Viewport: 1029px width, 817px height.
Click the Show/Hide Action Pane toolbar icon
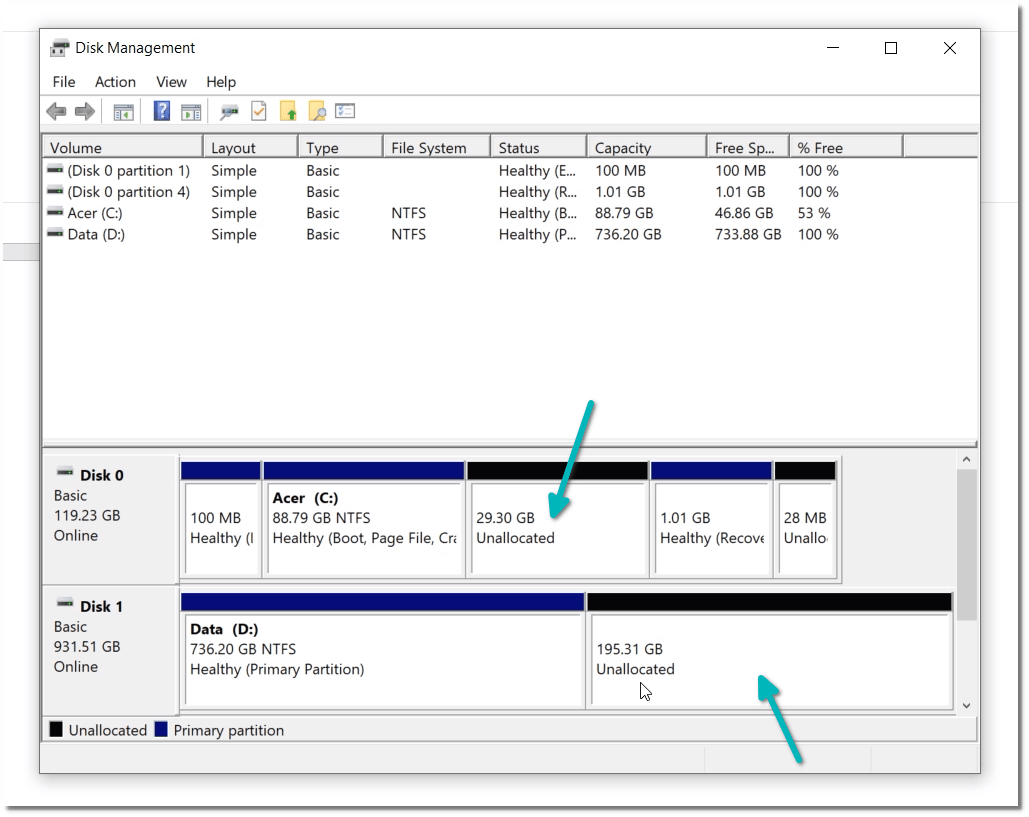tap(190, 110)
